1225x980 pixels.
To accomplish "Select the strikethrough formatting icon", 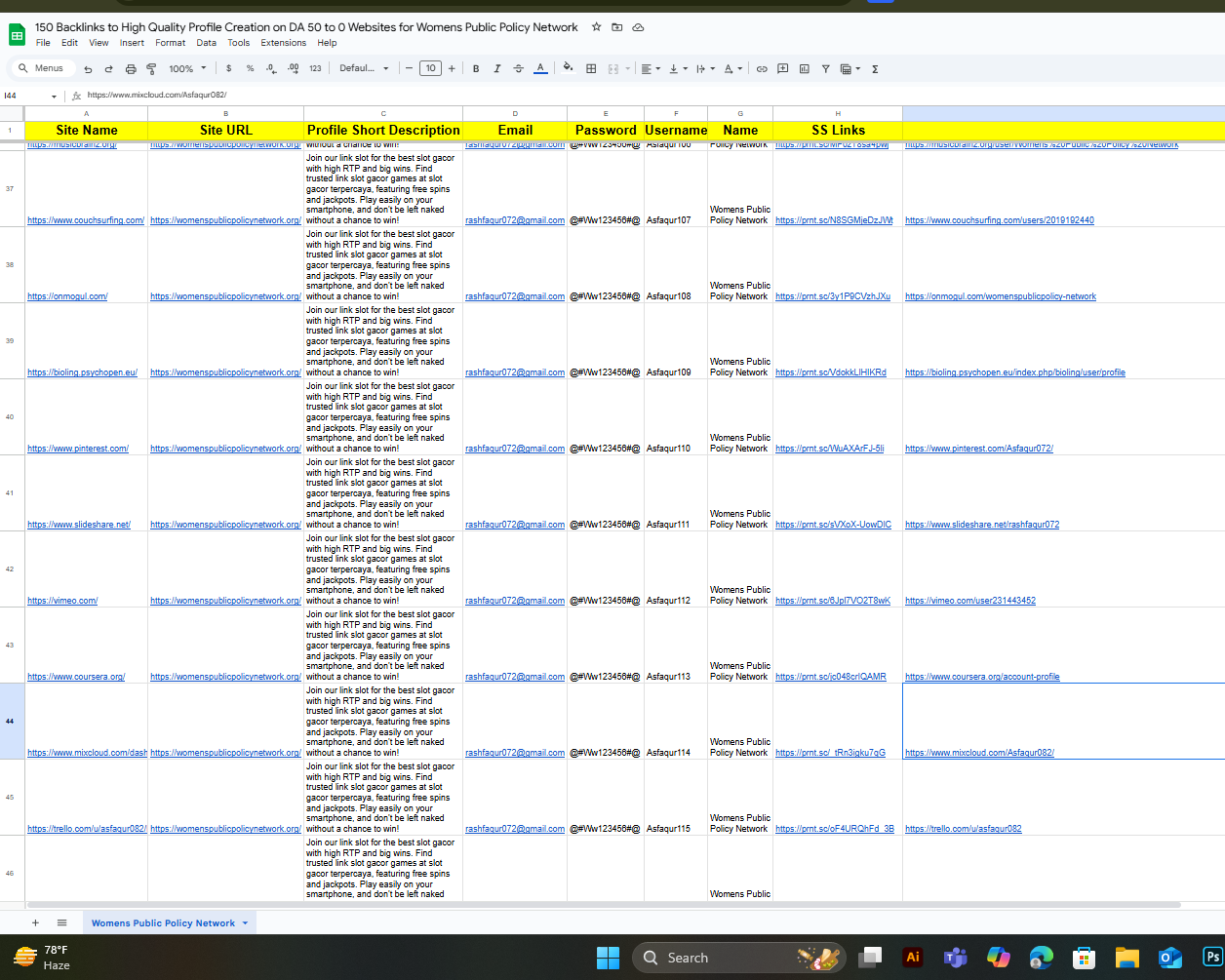I will (x=518, y=68).
